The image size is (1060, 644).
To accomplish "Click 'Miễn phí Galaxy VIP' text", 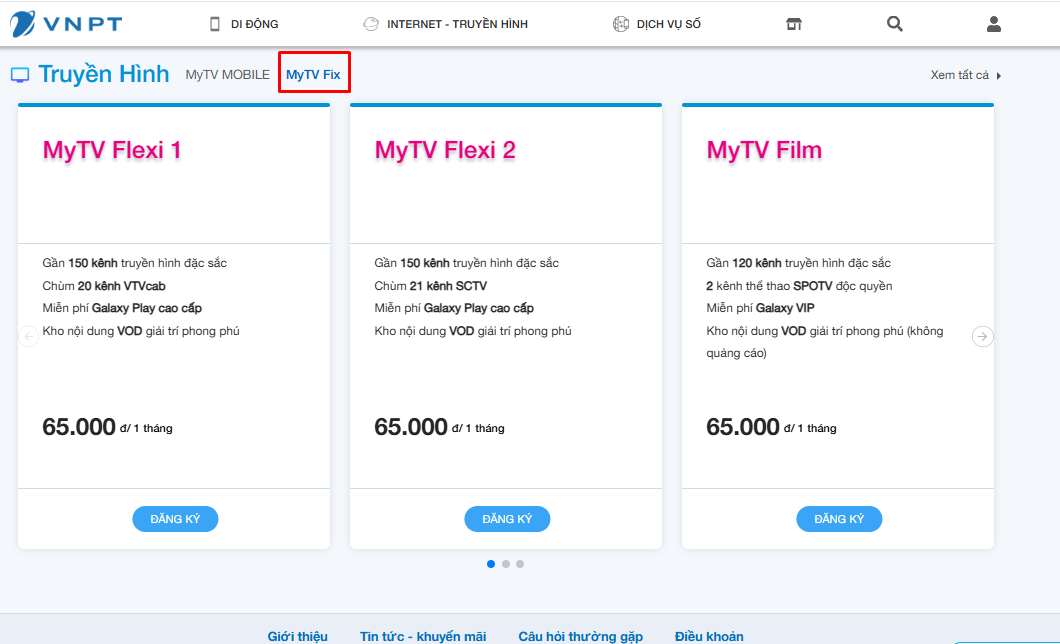I will (x=761, y=308).
